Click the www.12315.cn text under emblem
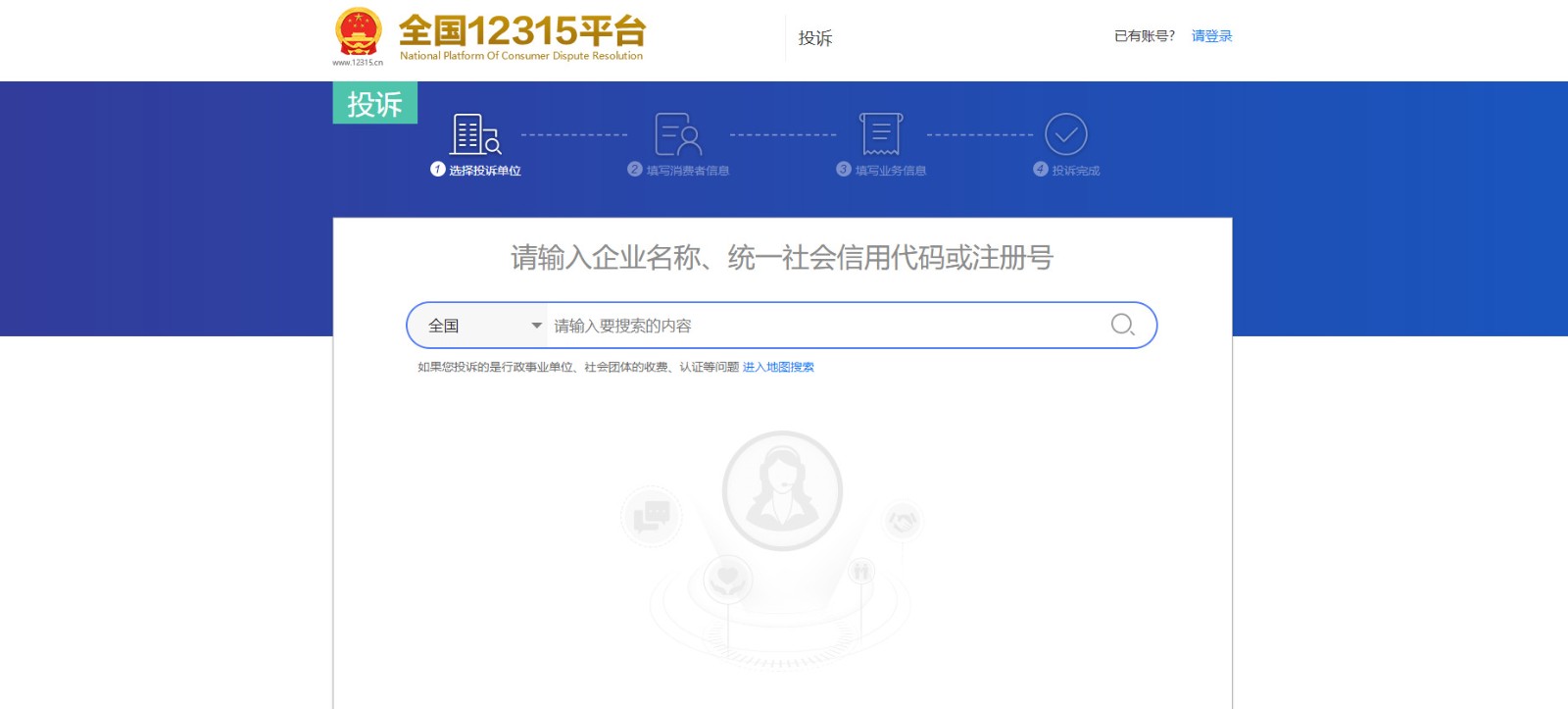The image size is (1568, 709). tap(358, 63)
